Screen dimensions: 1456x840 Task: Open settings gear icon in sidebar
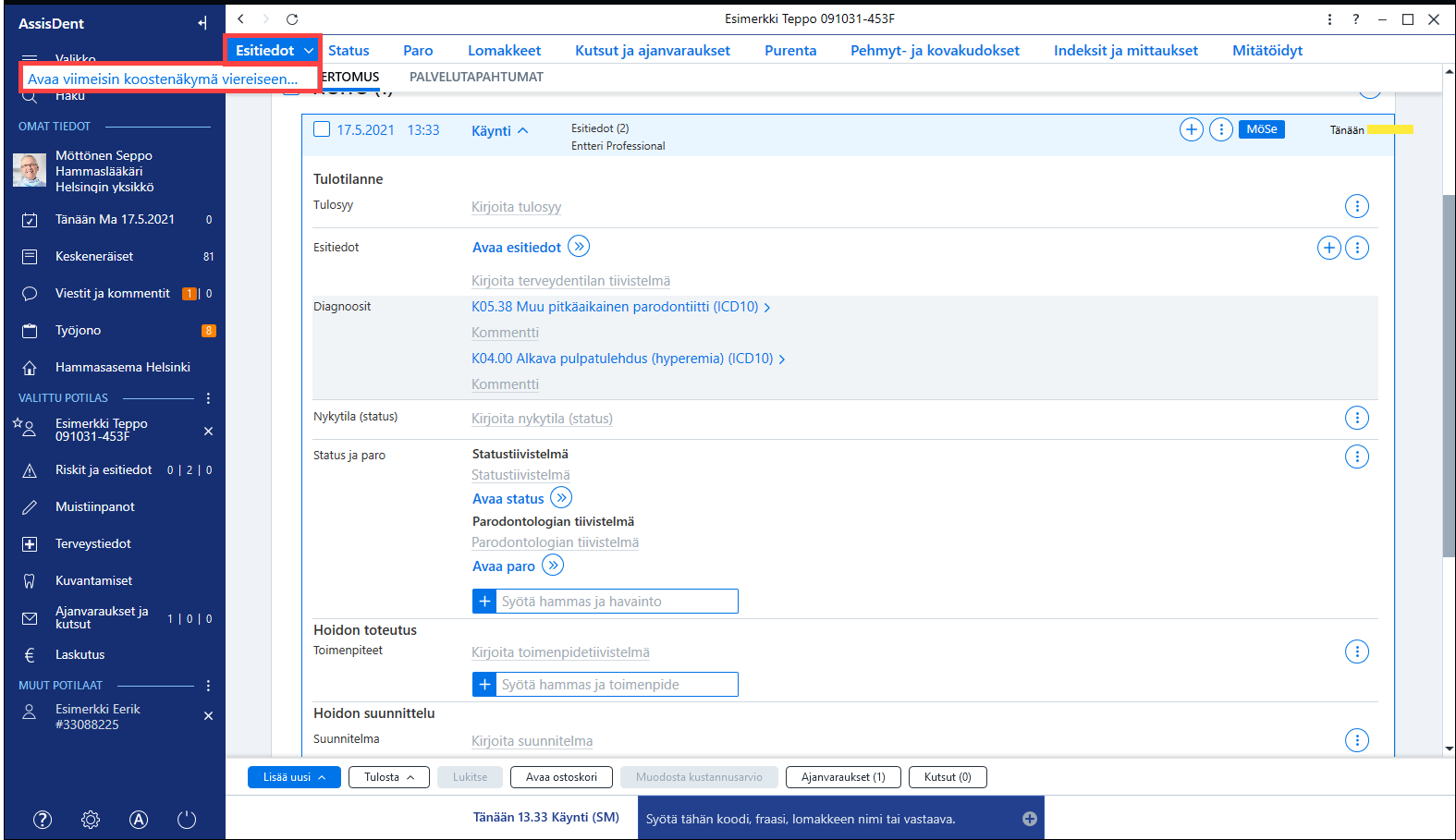point(91,820)
